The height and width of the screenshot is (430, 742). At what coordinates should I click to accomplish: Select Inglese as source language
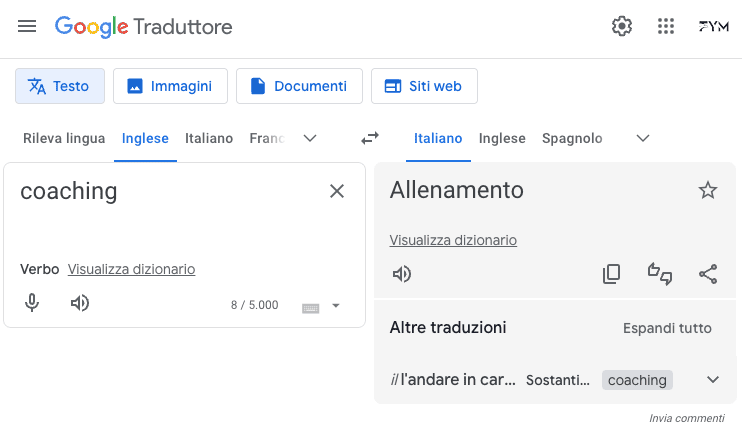pos(145,138)
